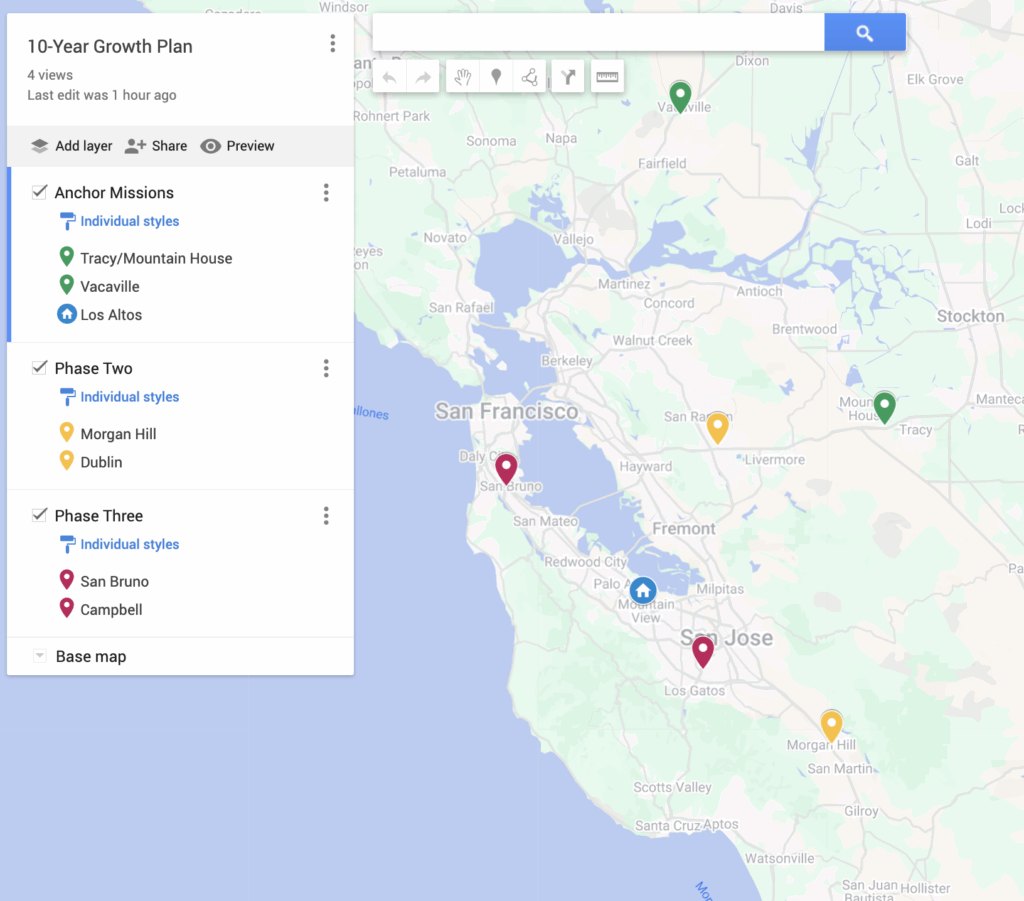The height and width of the screenshot is (901, 1024).
Task: Select the Add directions tool
Action: point(568,77)
